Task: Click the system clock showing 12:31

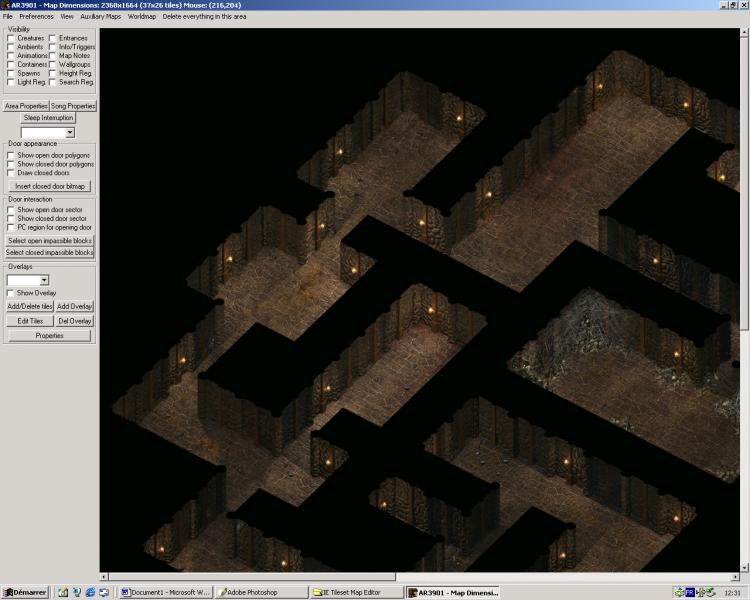Action: pyautogui.click(x=732, y=593)
